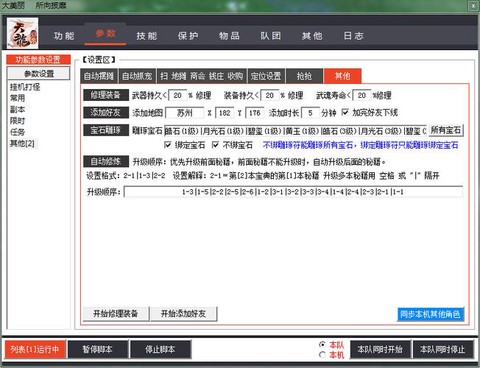Click the 参数设置 sidebar button
This screenshot has width=480, height=368.
click(38, 73)
